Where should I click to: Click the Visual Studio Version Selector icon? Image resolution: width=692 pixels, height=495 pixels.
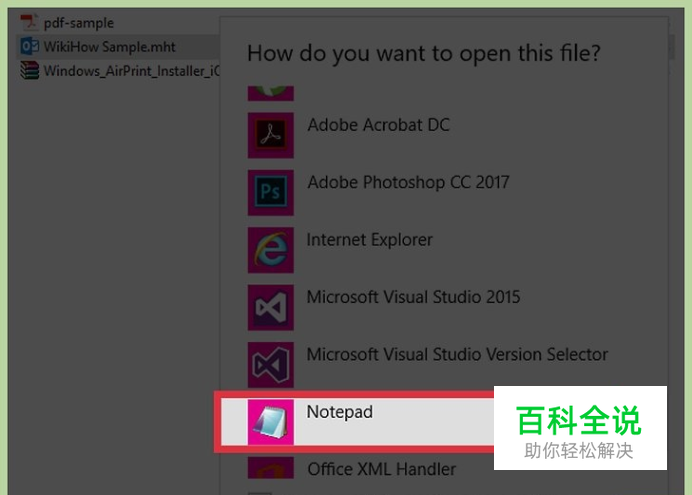271,364
